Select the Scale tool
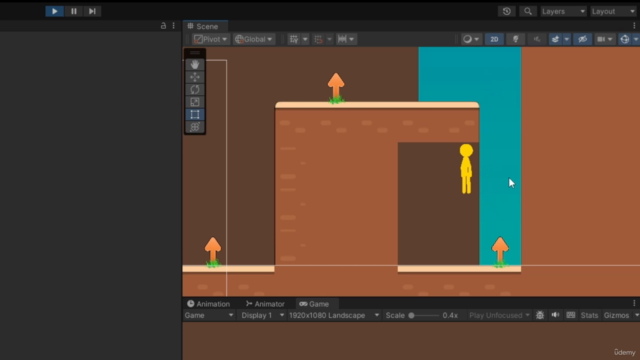640x360 pixels. tap(195, 102)
